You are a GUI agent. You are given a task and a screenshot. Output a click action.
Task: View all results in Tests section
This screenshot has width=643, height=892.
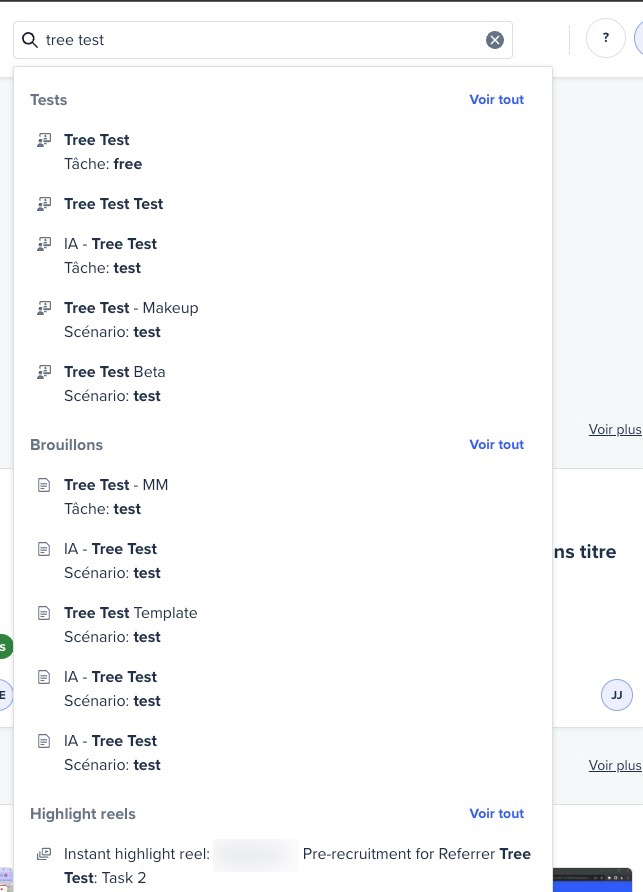click(496, 100)
